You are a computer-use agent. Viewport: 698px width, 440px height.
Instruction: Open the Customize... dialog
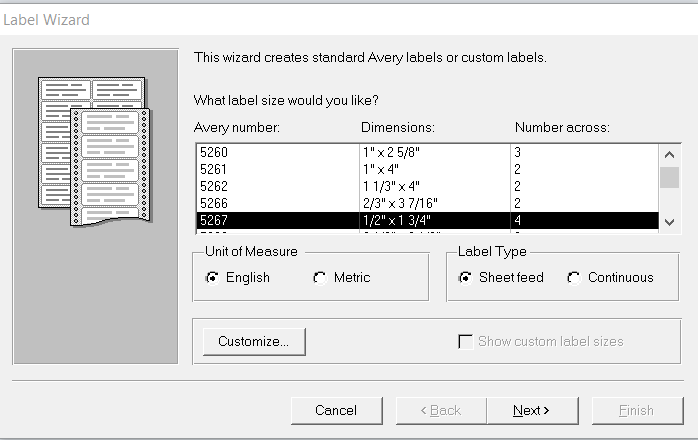tap(254, 341)
